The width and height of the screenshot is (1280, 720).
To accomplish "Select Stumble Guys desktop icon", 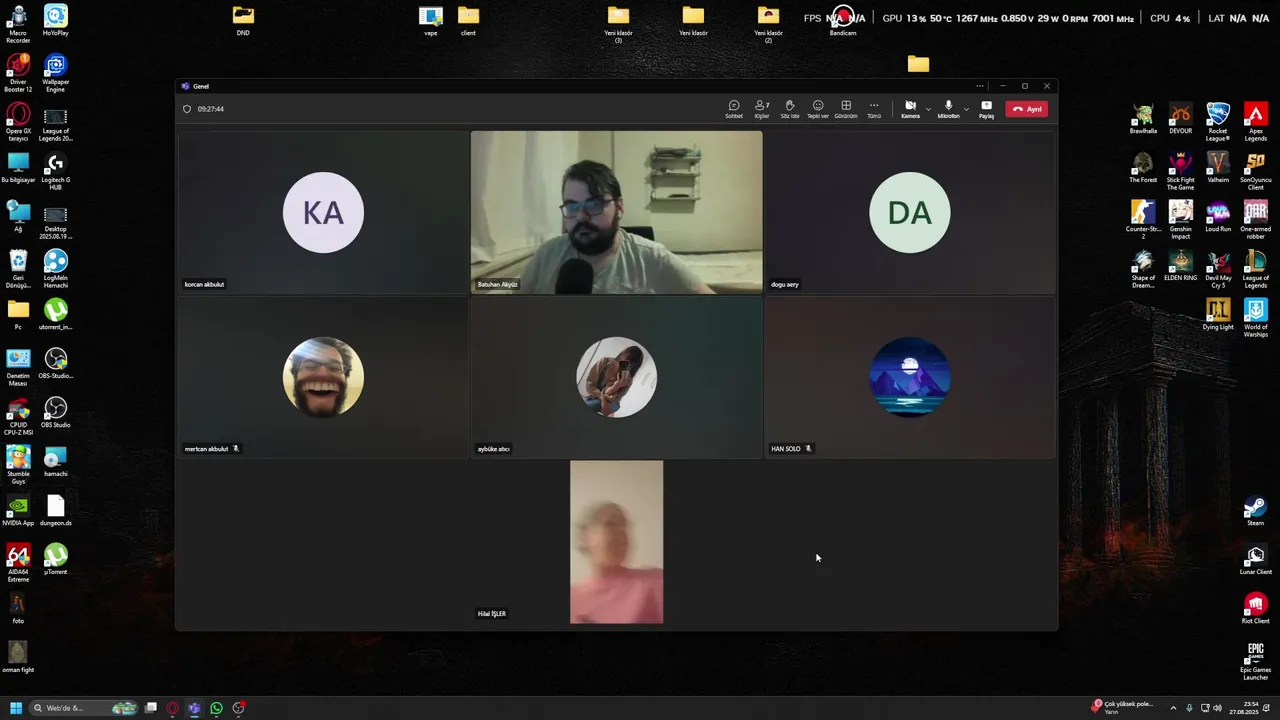I will coord(18,465).
